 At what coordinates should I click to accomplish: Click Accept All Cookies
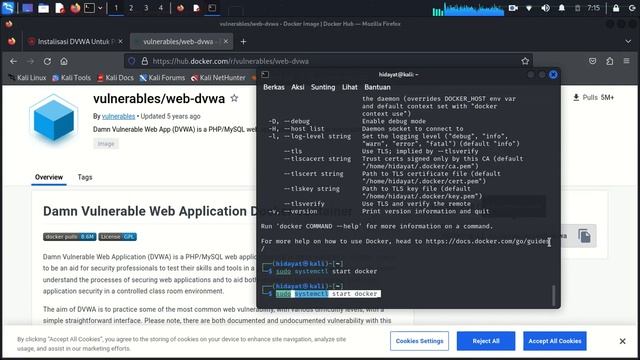(x=555, y=341)
